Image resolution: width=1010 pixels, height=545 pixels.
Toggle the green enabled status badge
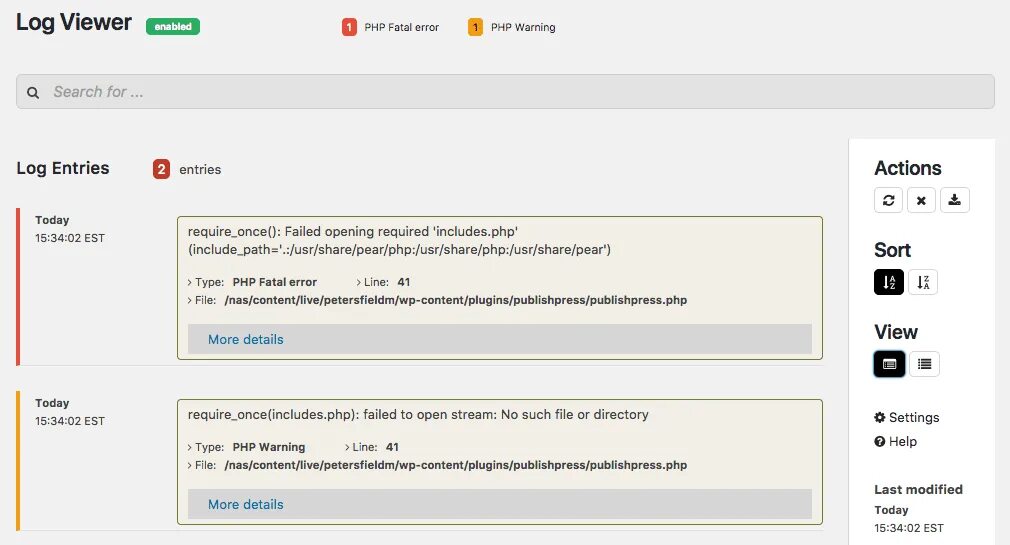[173, 27]
